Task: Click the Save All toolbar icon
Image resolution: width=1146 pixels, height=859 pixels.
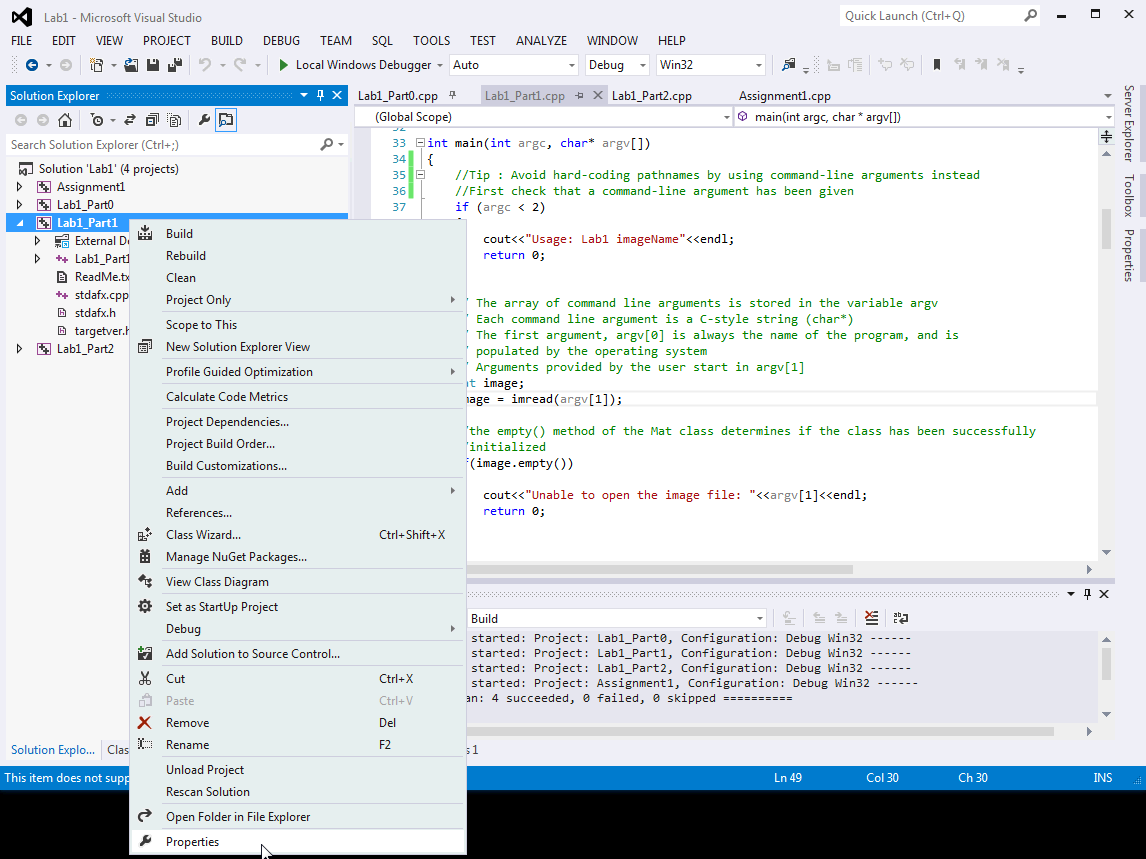Action: pos(173,64)
